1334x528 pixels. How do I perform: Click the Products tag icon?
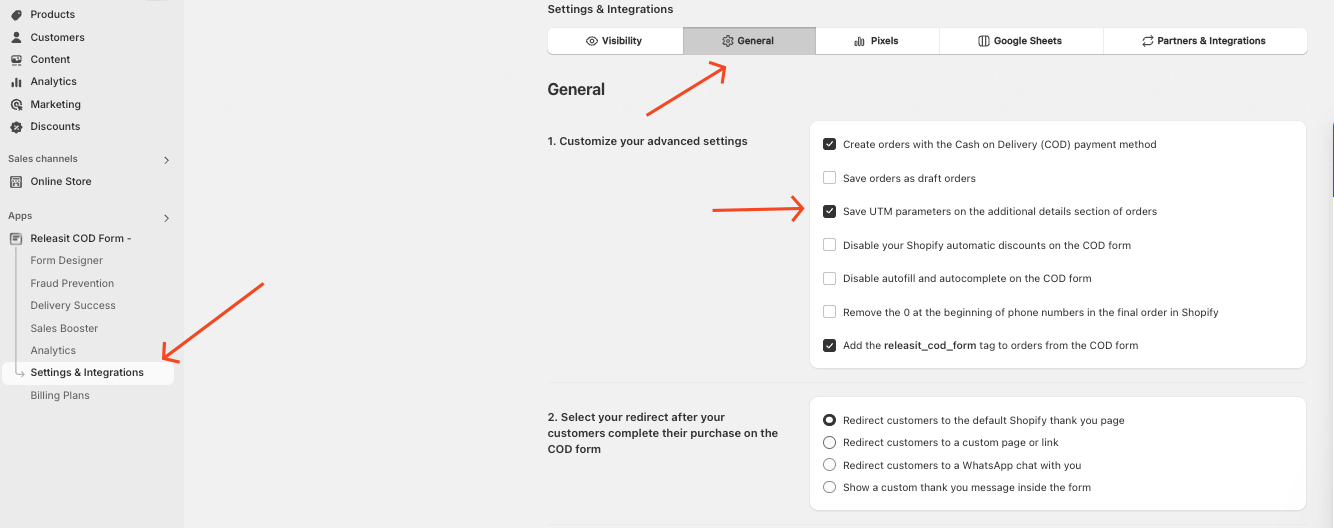point(16,15)
